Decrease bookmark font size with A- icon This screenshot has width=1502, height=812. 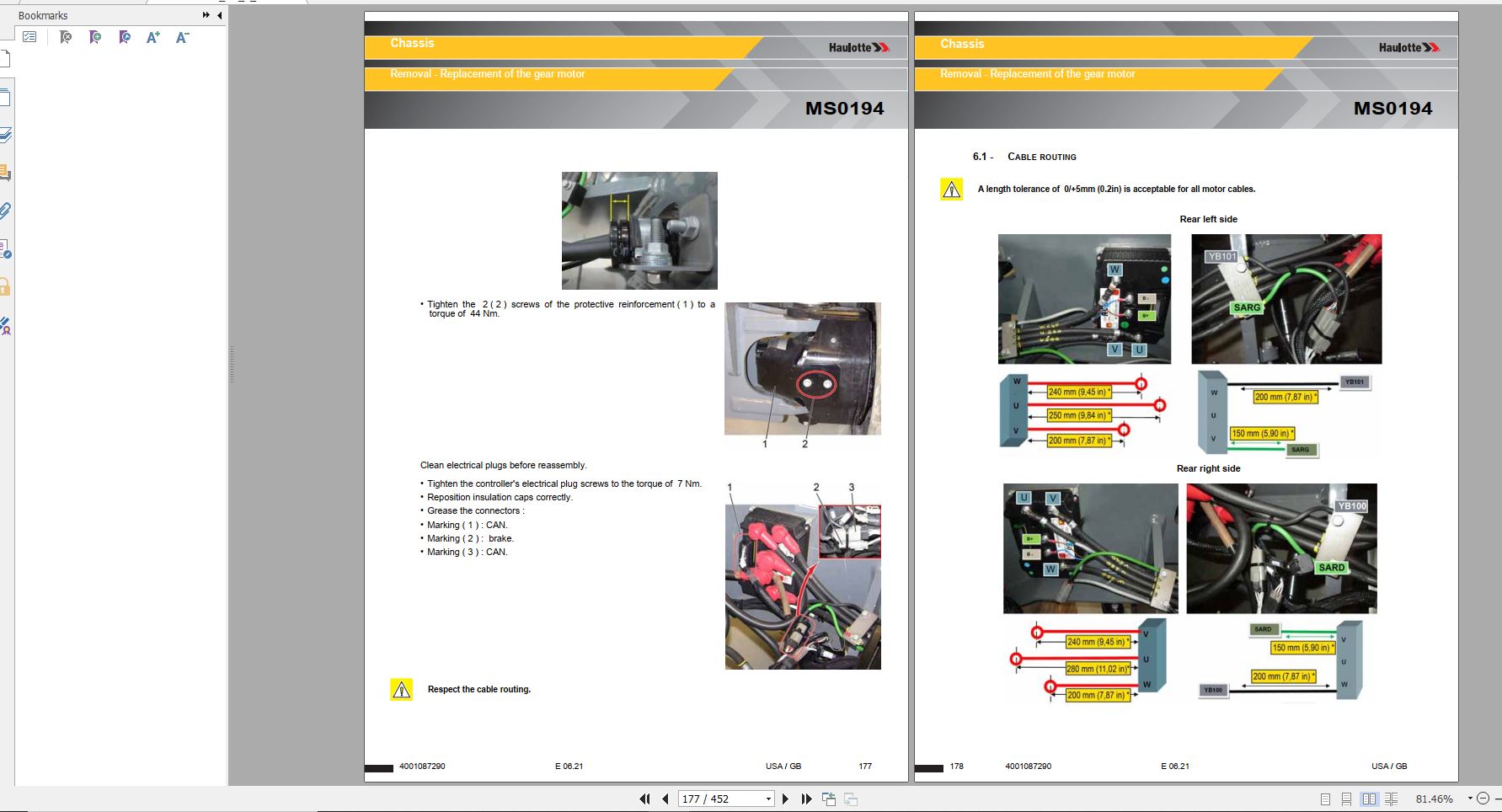182,37
